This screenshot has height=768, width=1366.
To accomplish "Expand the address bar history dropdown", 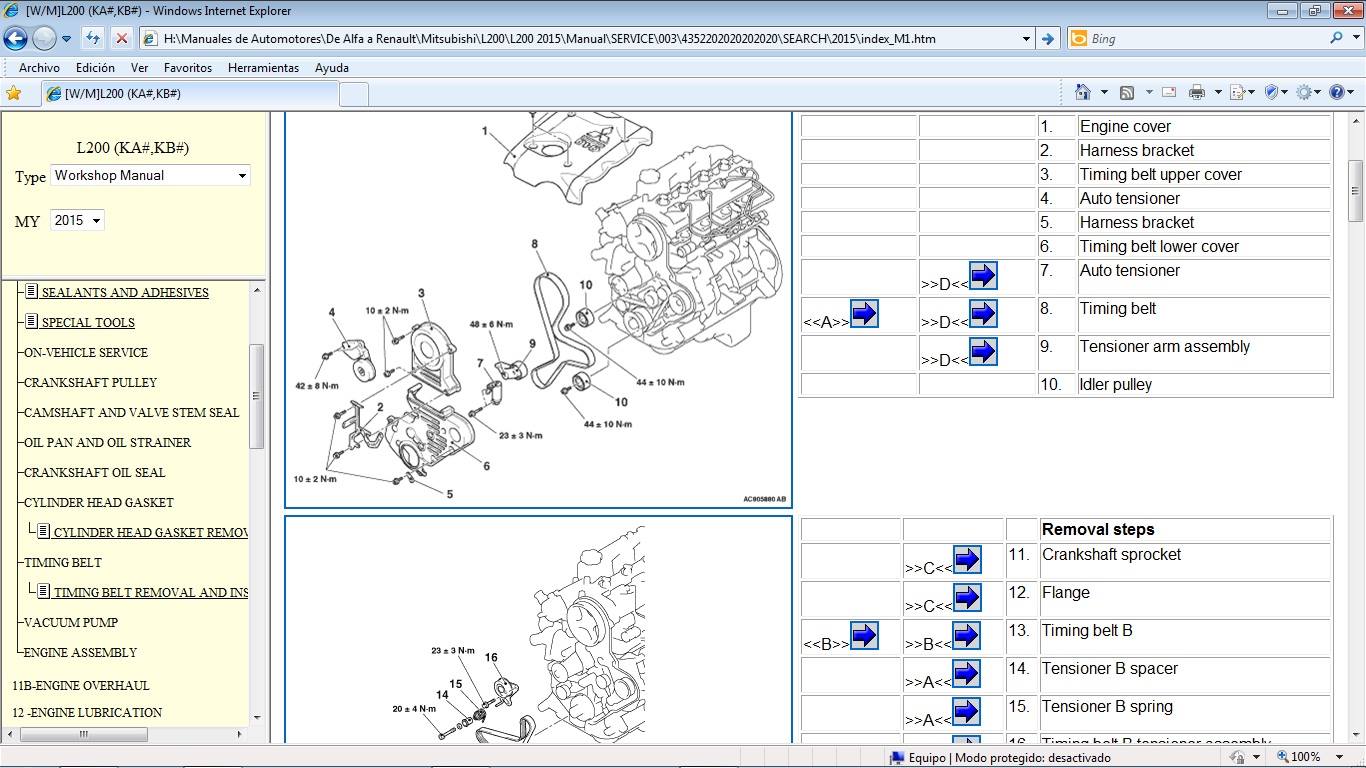I will (x=1026, y=39).
